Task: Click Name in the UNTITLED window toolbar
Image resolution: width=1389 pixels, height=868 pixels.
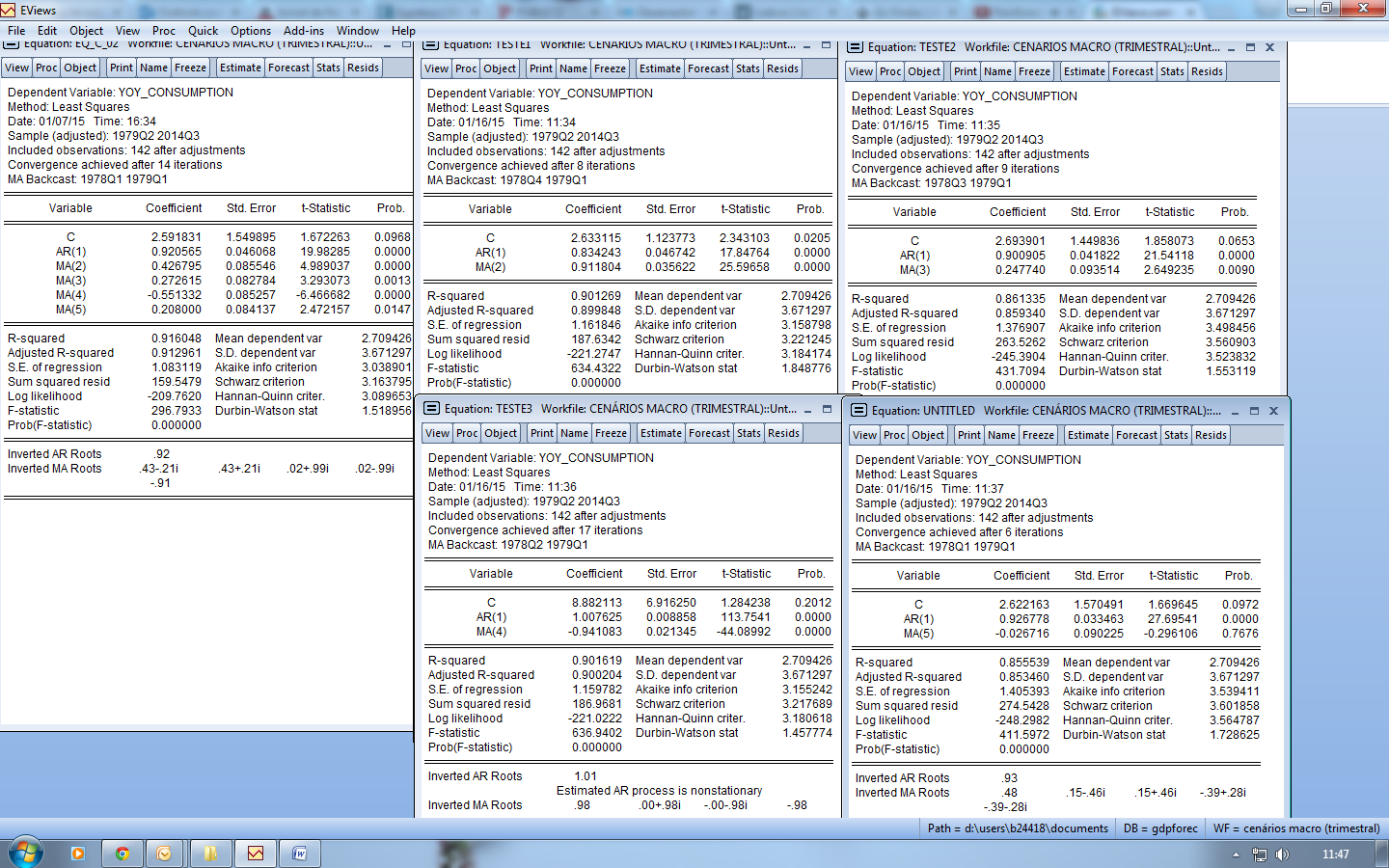Action: pyautogui.click(x=1001, y=435)
